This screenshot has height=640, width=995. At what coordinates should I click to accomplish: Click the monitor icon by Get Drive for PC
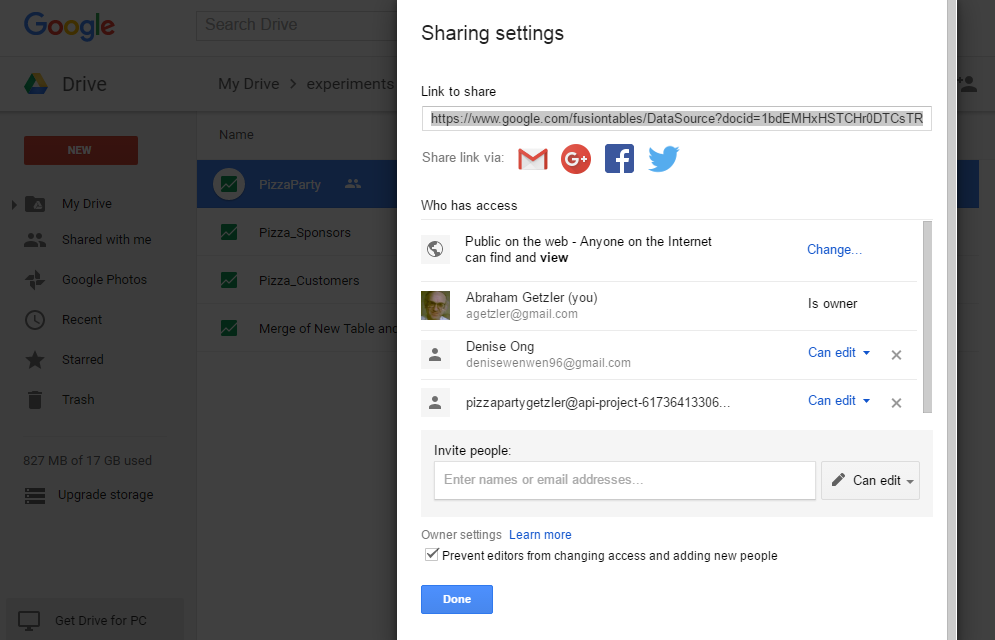coord(29,621)
